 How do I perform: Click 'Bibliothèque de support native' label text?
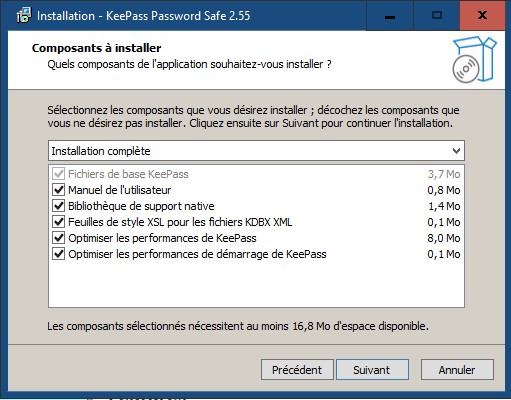141,206
